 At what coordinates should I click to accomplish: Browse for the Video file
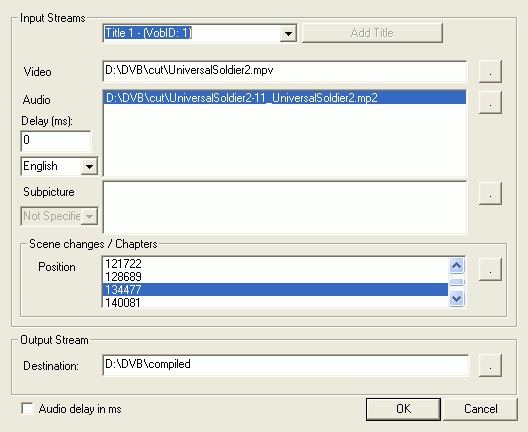[x=490, y=71]
